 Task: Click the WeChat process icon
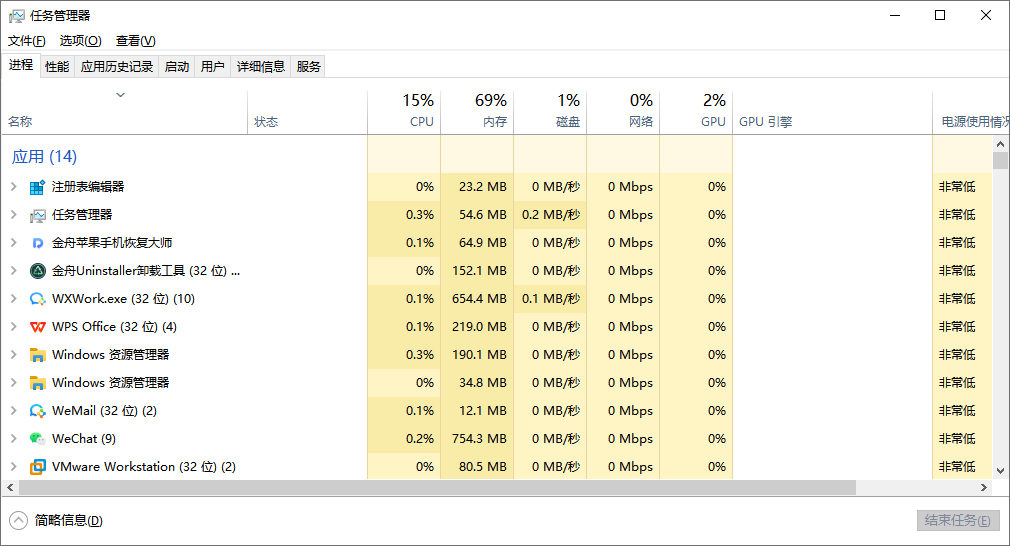tap(37, 439)
